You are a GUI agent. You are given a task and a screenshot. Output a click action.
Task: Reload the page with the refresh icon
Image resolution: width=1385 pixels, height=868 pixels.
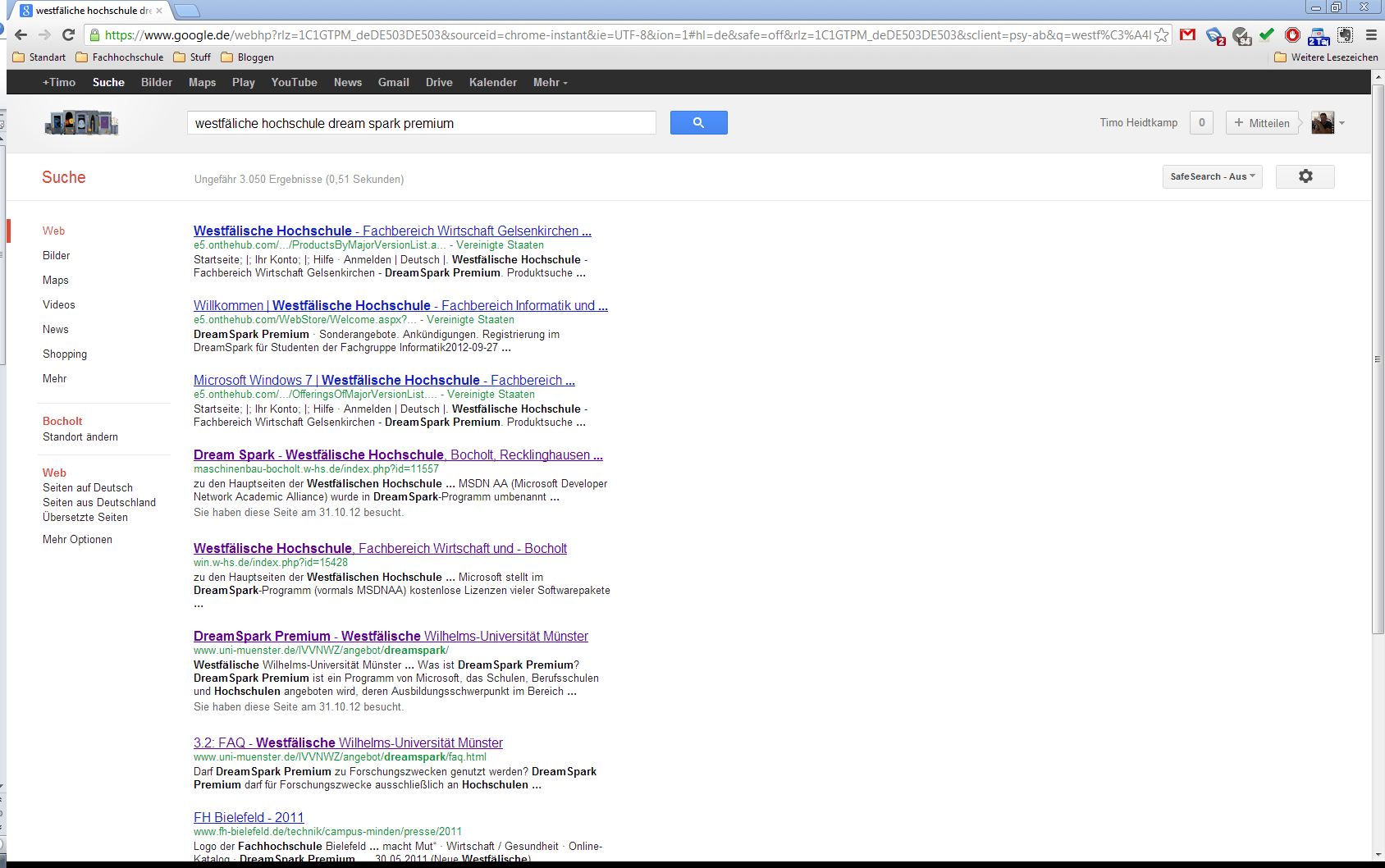[x=69, y=34]
